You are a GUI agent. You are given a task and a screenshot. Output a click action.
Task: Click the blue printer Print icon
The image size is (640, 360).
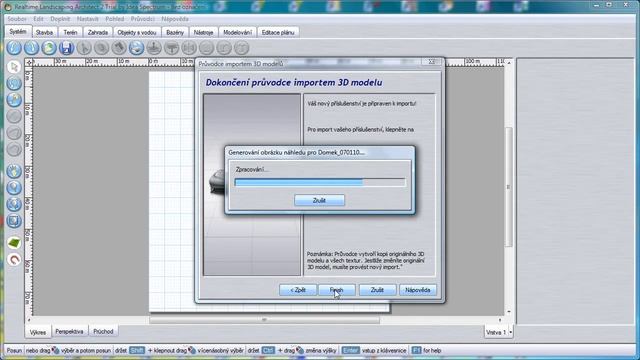[x=136, y=48]
